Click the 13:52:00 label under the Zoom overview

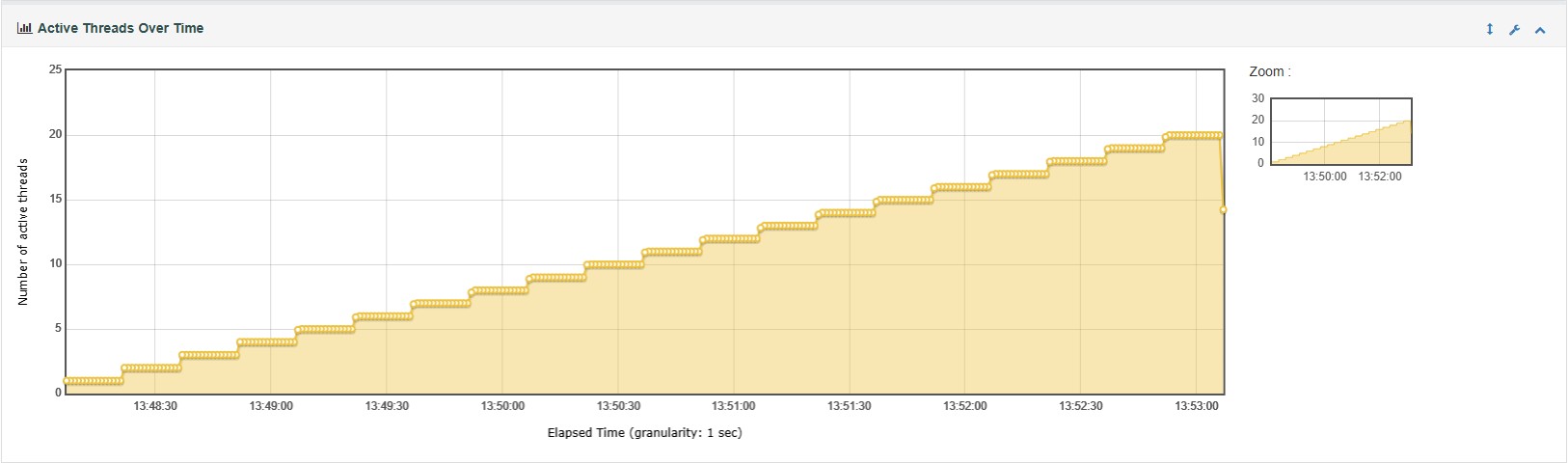click(x=1380, y=177)
